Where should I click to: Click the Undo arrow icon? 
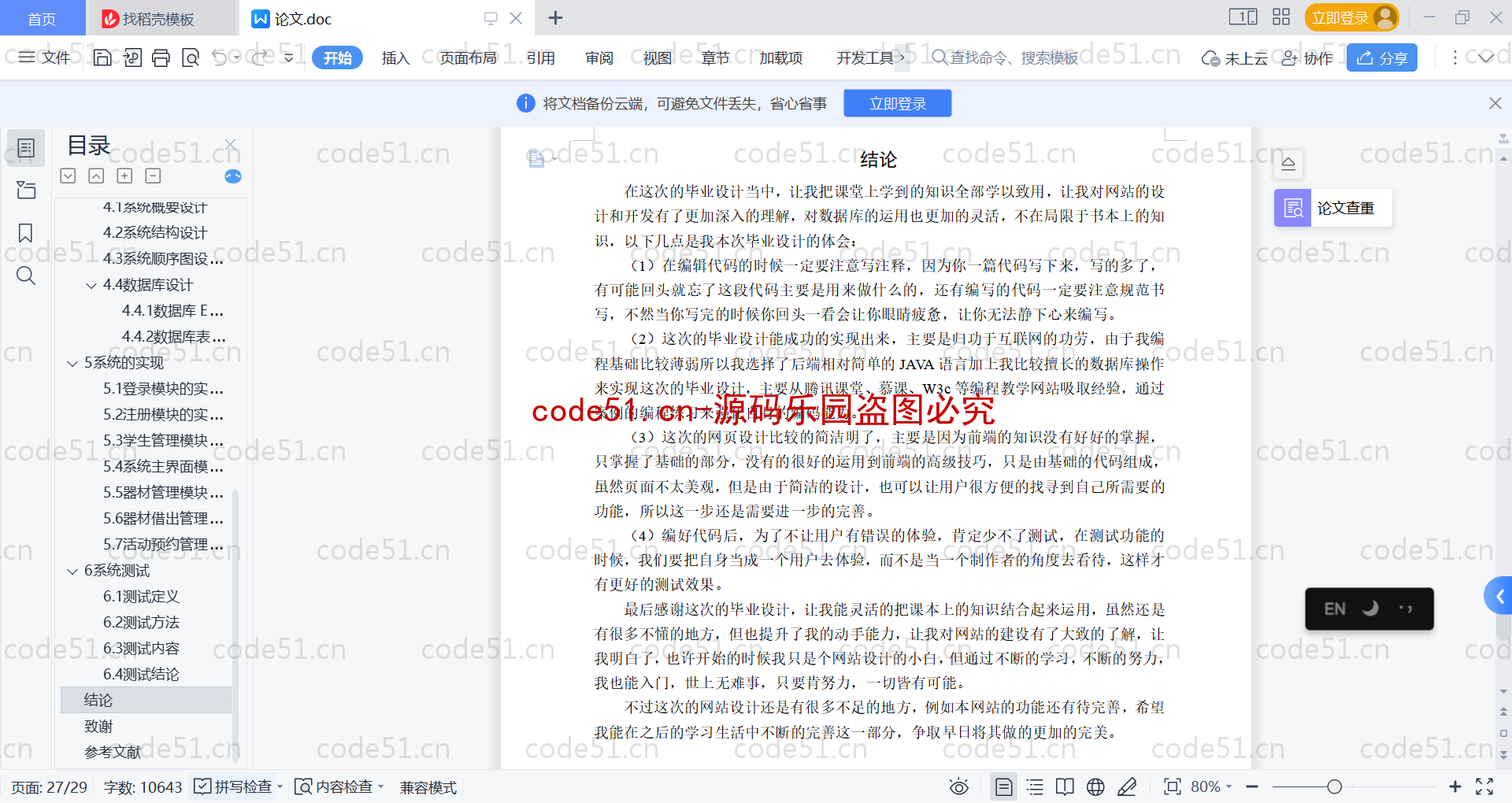(220, 57)
